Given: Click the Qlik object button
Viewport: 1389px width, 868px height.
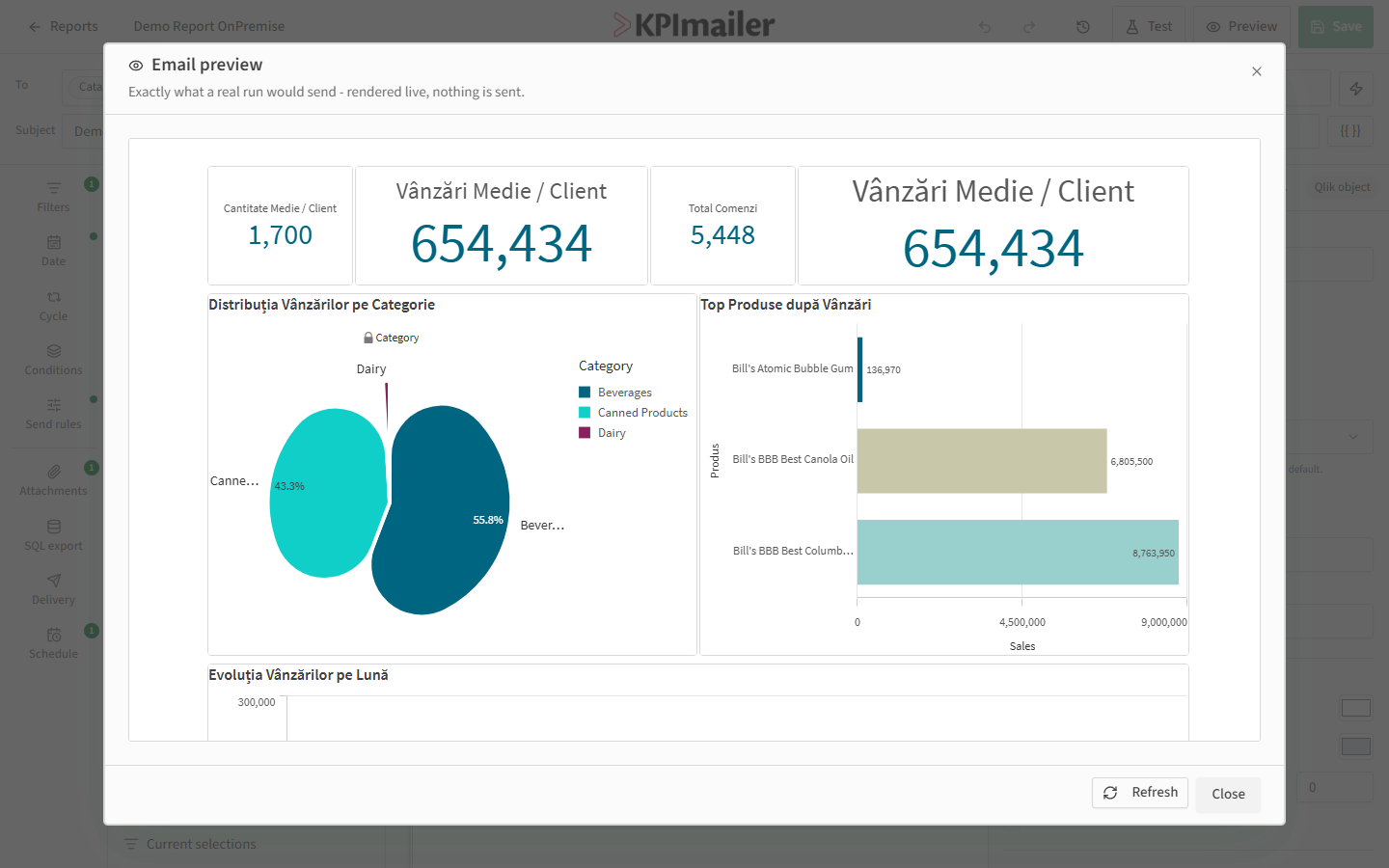Looking at the screenshot, I should pos(1342,187).
